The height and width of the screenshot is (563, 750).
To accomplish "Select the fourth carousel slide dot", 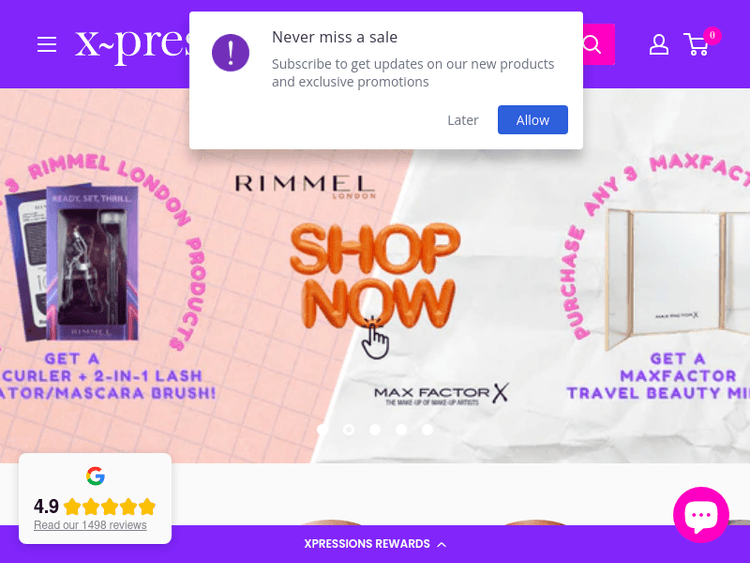I will tap(401, 430).
